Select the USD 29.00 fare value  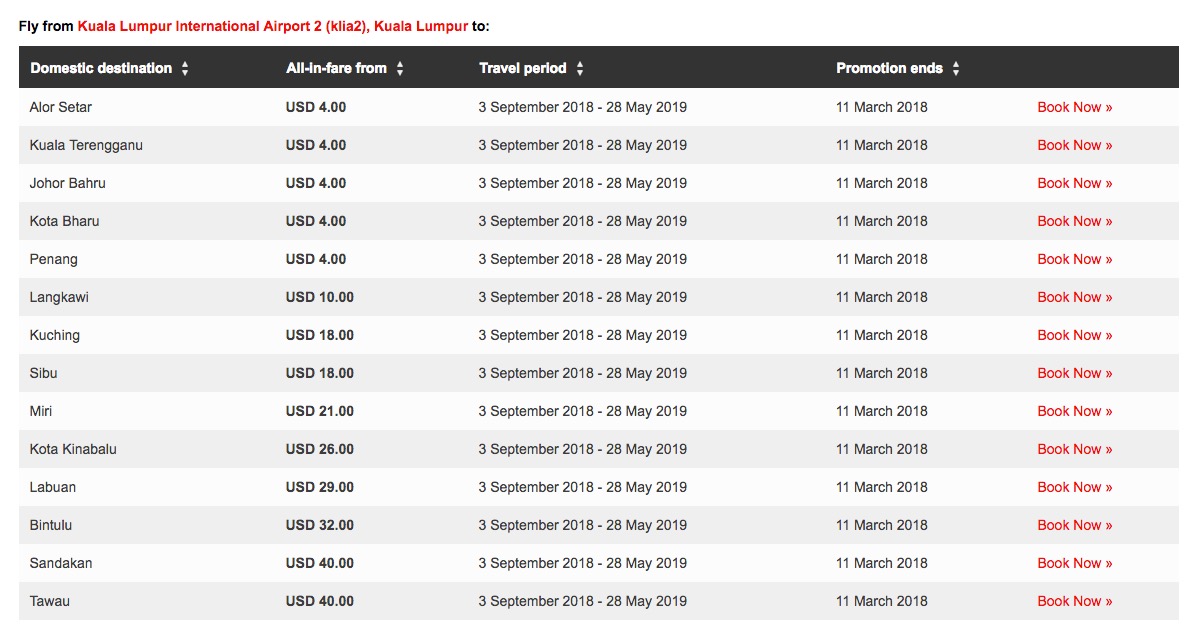click(320, 488)
